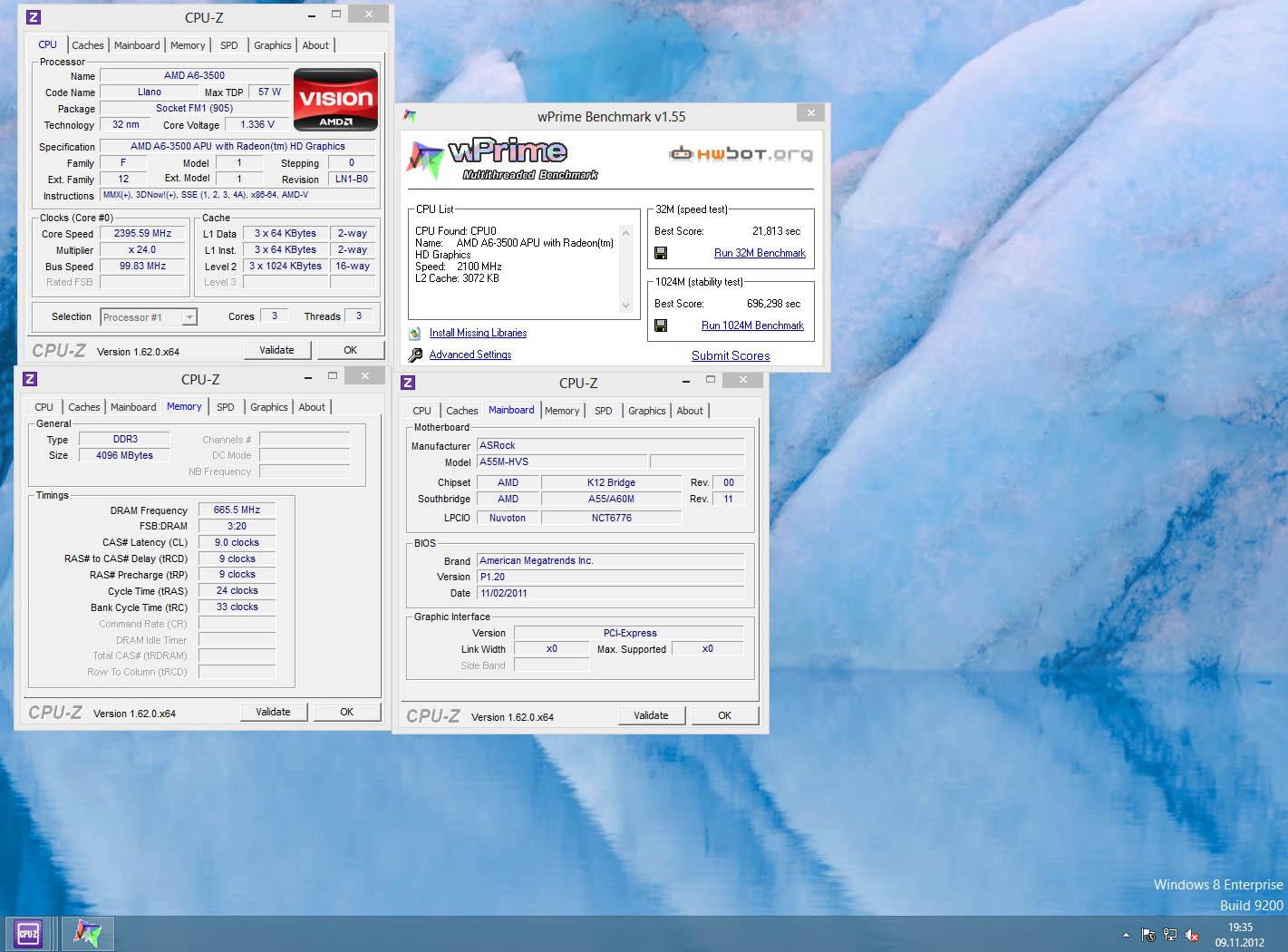1288x952 pixels.
Task: Switch to Mainboard tab in CPU window
Action: [x=137, y=45]
